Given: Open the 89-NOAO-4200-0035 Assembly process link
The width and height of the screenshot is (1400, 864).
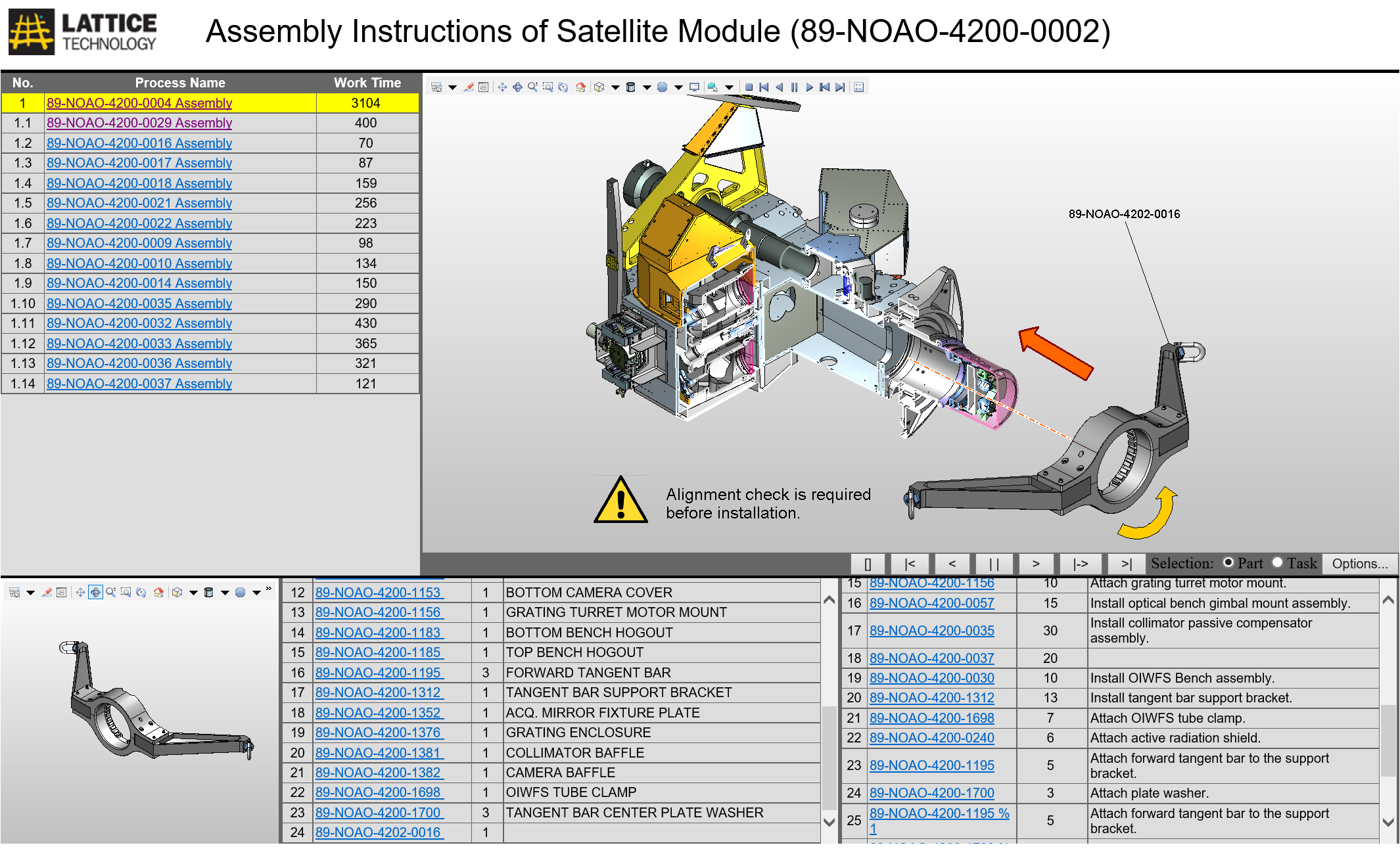Looking at the screenshot, I should (x=139, y=304).
